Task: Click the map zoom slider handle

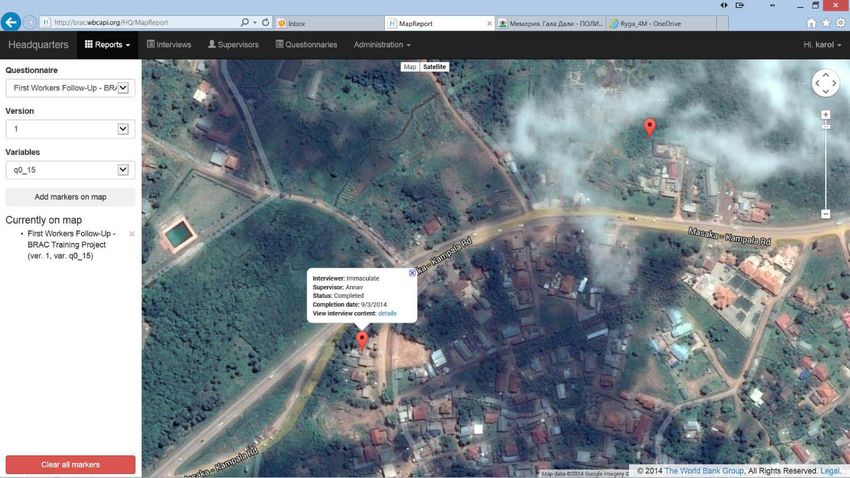Action: [x=825, y=126]
